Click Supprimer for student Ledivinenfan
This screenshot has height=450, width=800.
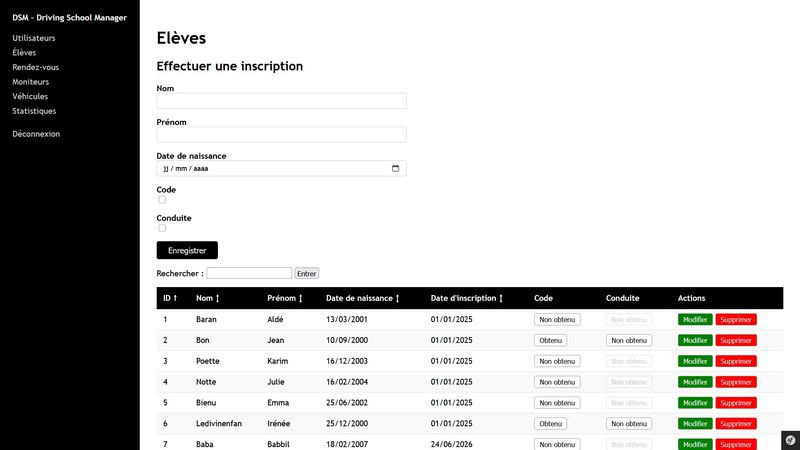click(736, 423)
